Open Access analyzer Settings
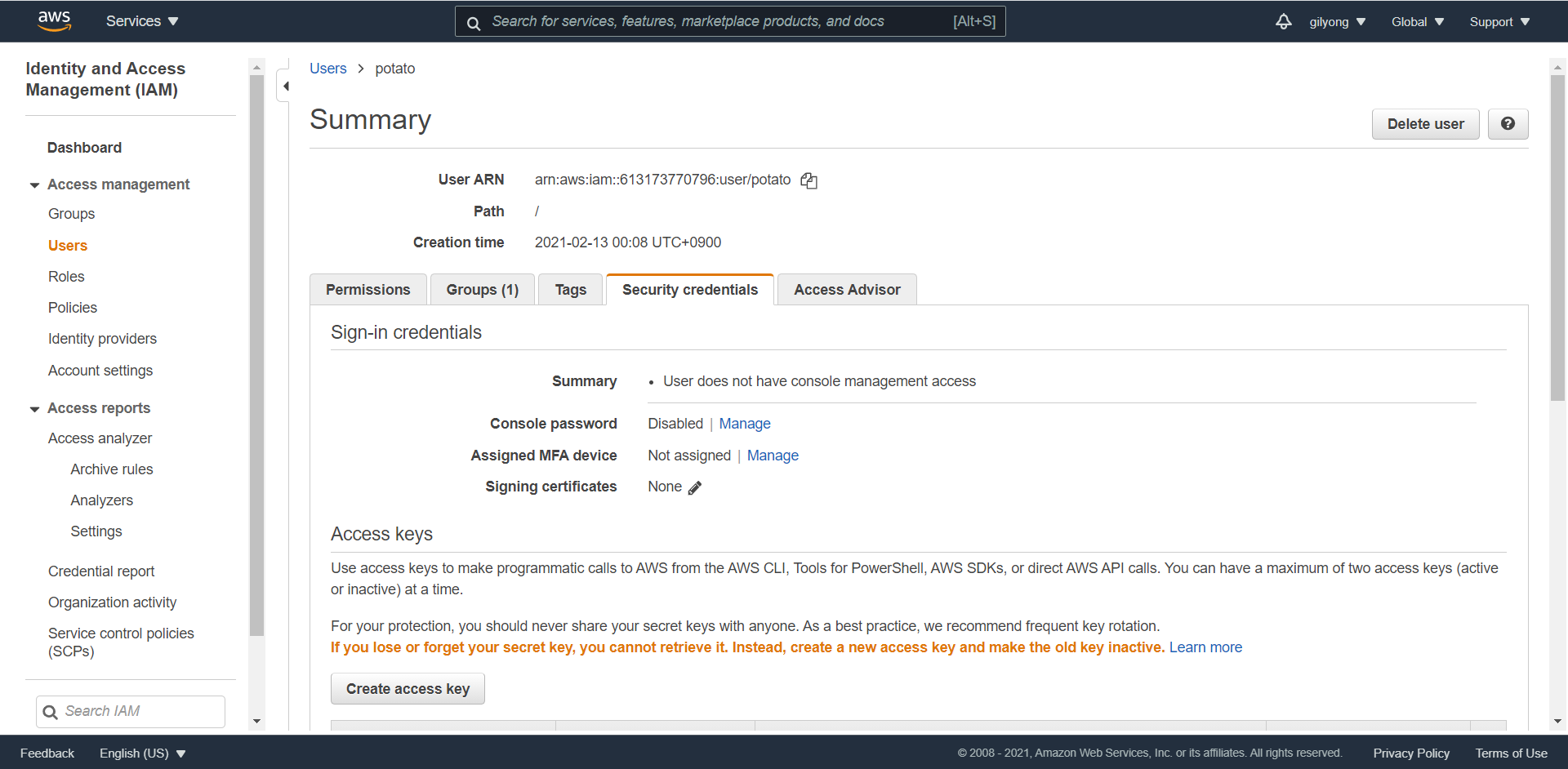The height and width of the screenshot is (769, 1568). pos(96,531)
